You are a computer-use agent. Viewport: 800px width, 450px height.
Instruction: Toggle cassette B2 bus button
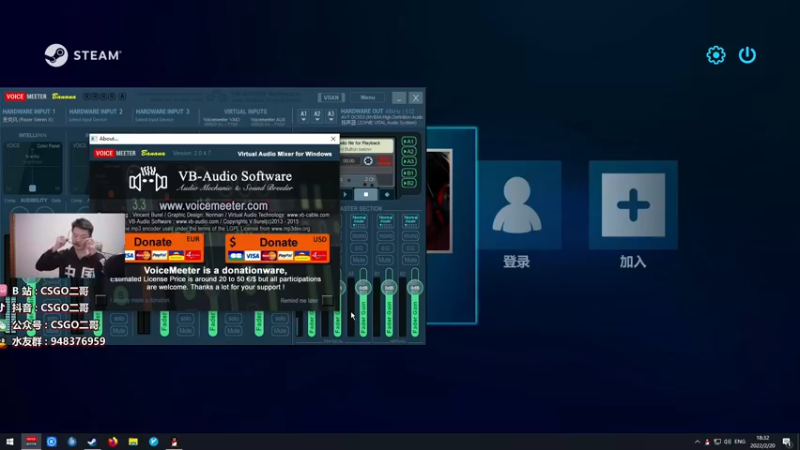point(409,183)
